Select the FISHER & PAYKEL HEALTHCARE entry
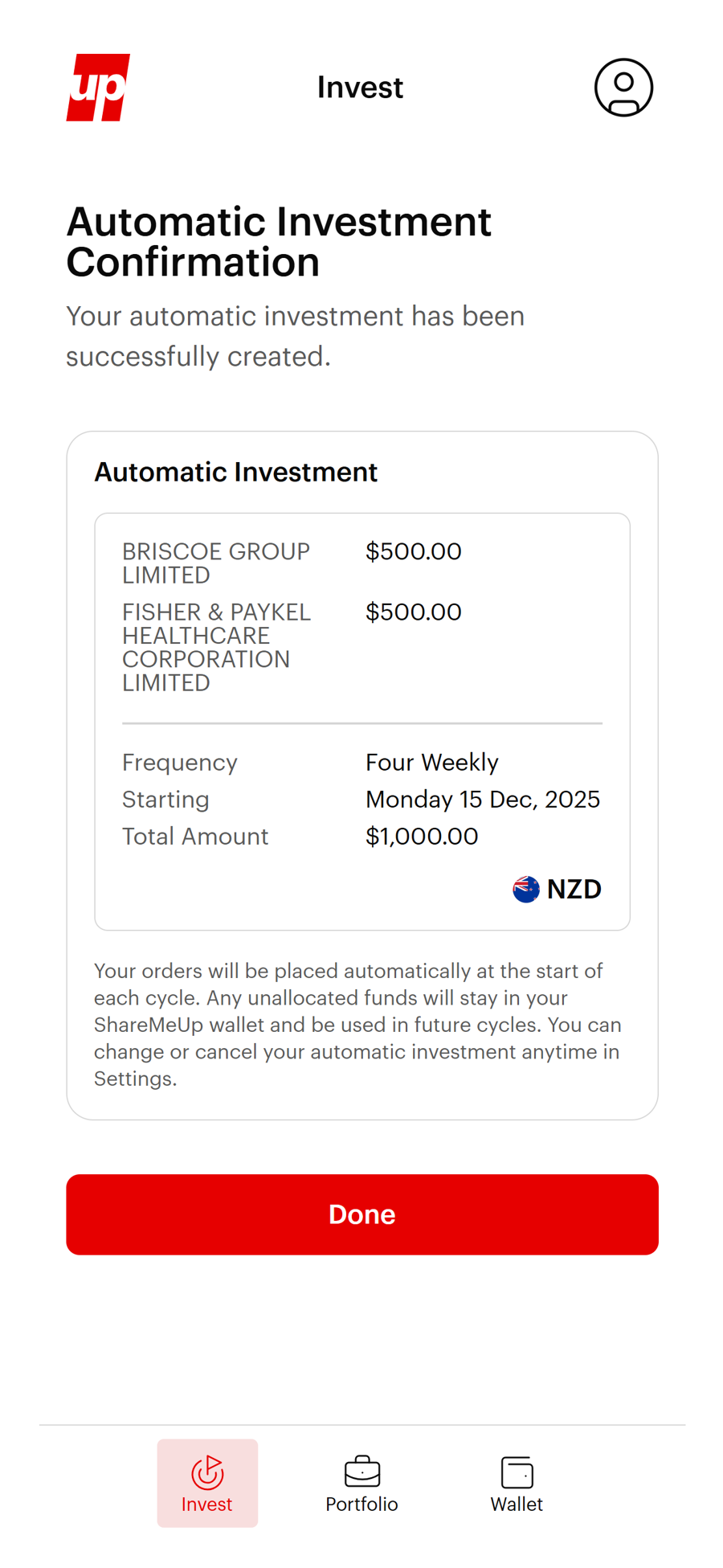The width and height of the screenshot is (723, 1568). coord(216,647)
